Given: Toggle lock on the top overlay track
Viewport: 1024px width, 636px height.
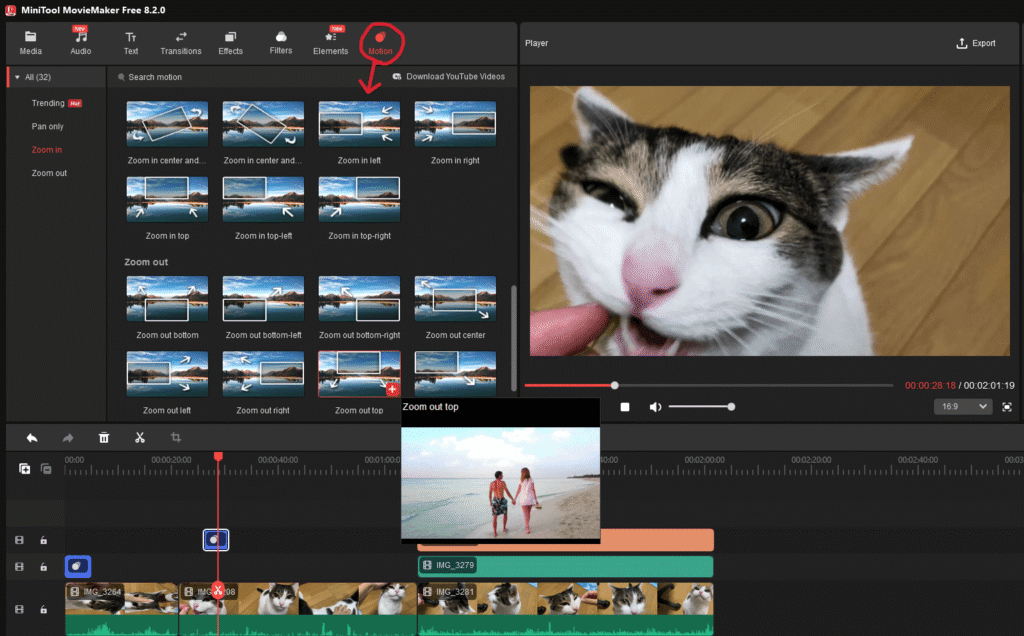Looking at the screenshot, I should click(43, 540).
